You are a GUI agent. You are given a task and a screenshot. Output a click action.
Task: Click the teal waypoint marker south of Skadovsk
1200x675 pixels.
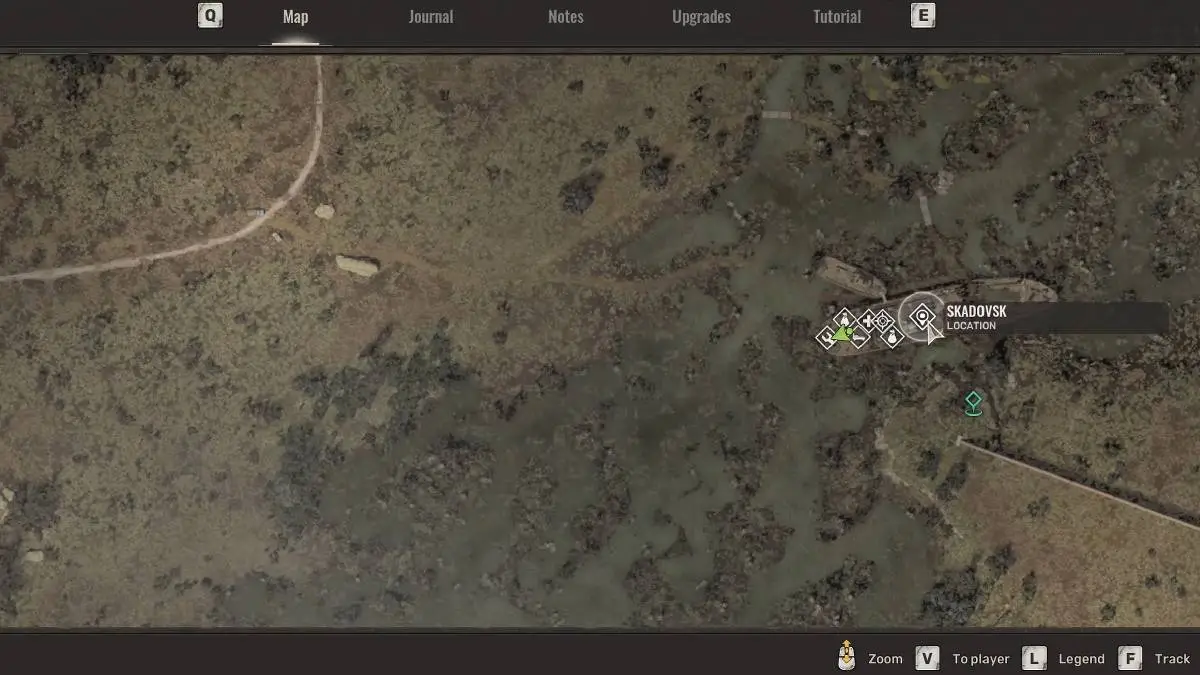[973, 403]
